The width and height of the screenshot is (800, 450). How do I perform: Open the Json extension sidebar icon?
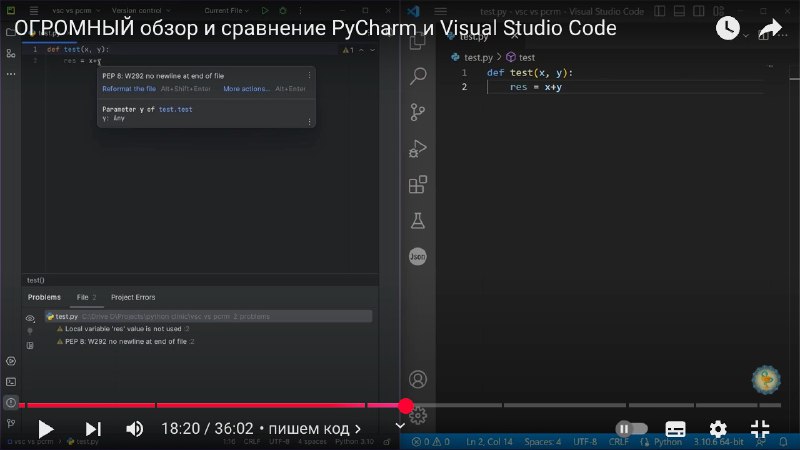417,257
